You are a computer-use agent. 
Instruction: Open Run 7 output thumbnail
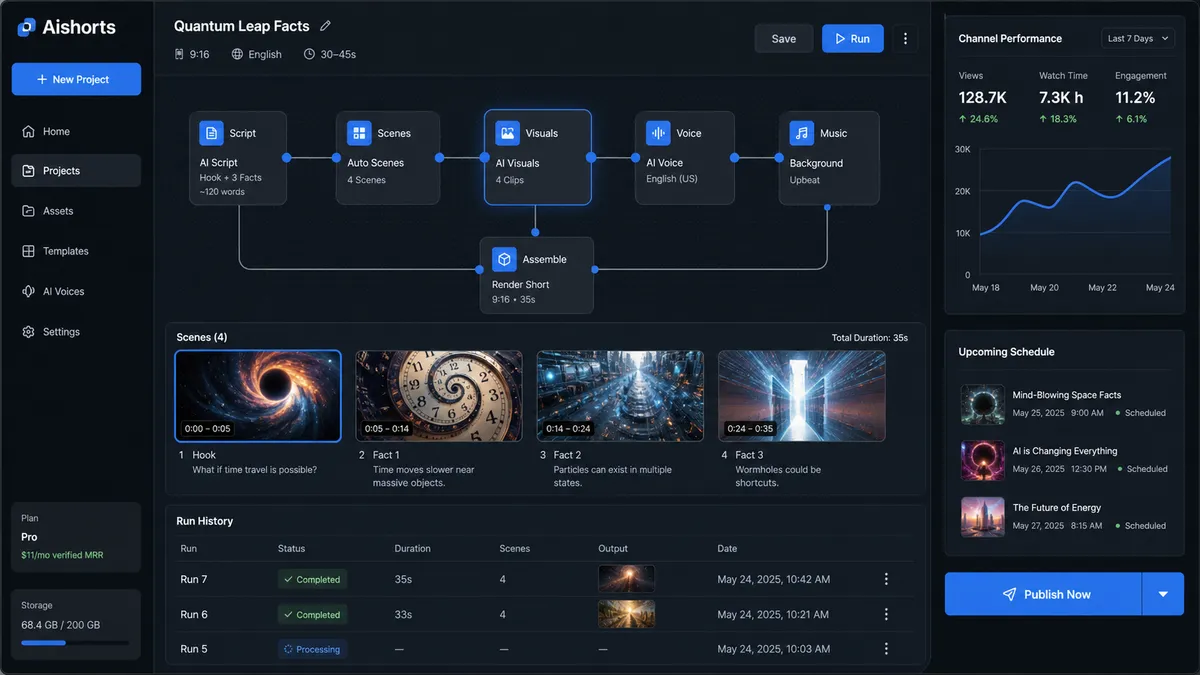(626, 579)
